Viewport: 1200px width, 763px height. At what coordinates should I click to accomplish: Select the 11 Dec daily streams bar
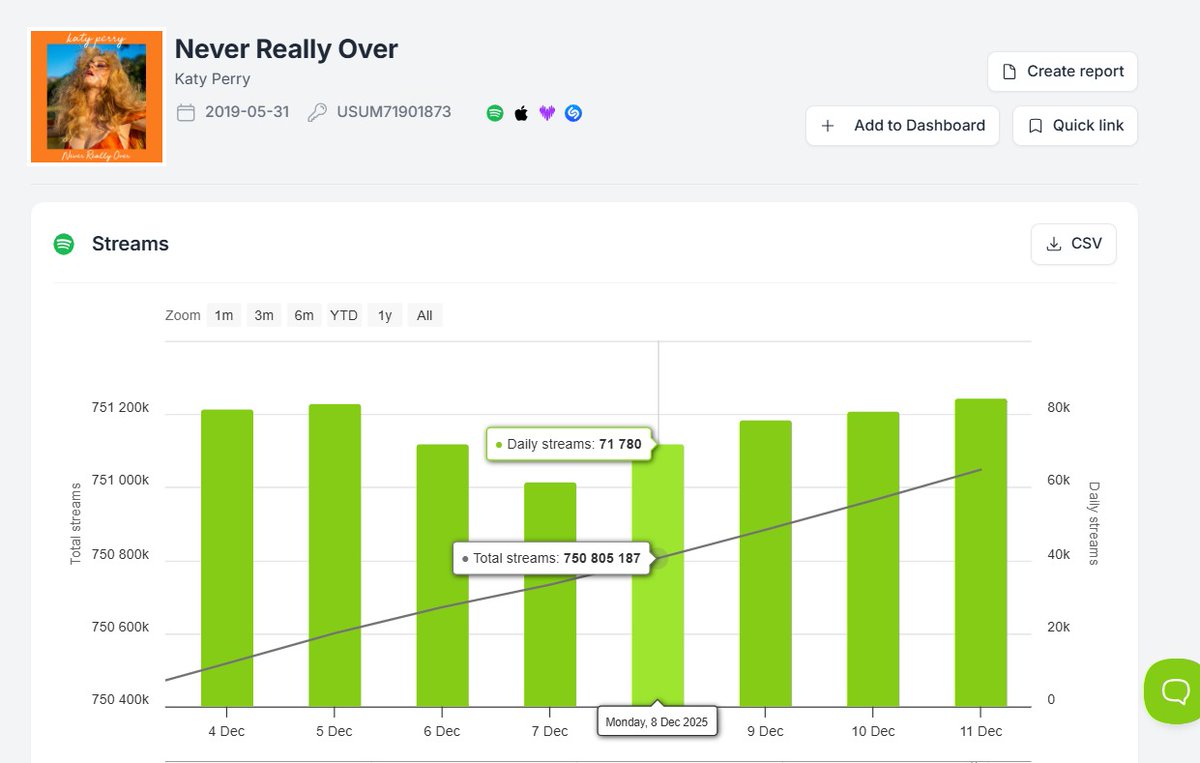pos(981,553)
